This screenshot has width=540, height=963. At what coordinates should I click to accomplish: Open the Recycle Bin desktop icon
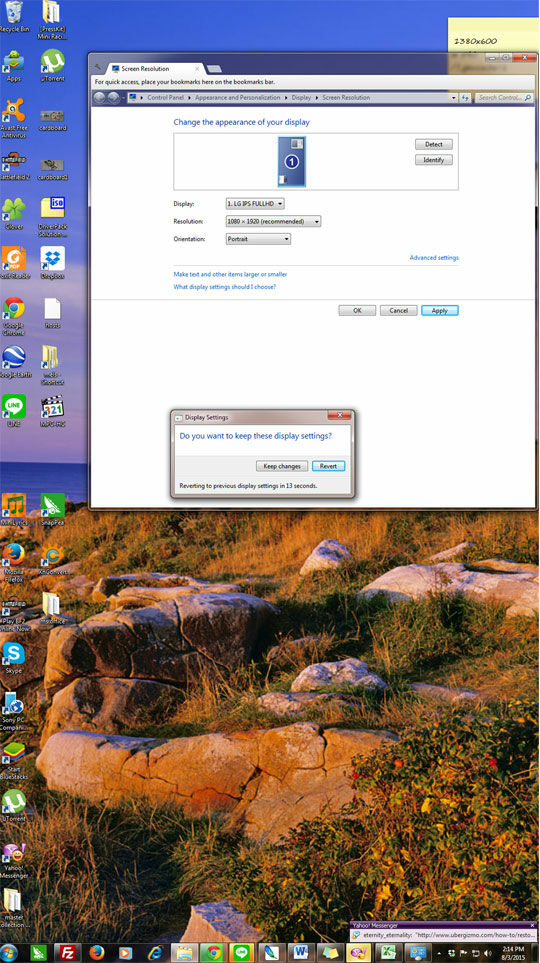pyautogui.click(x=14, y=16)
